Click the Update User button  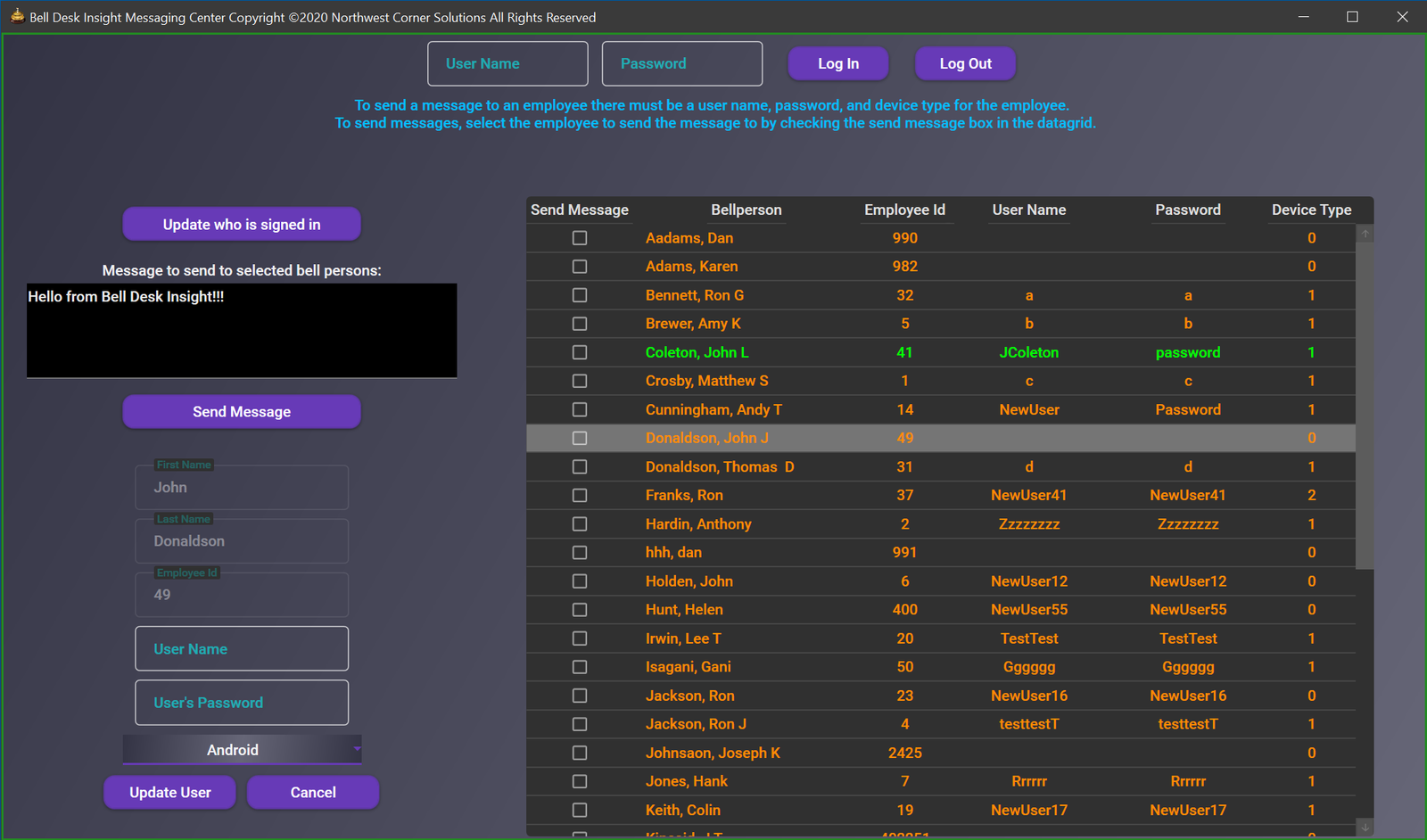pos(170,793)
